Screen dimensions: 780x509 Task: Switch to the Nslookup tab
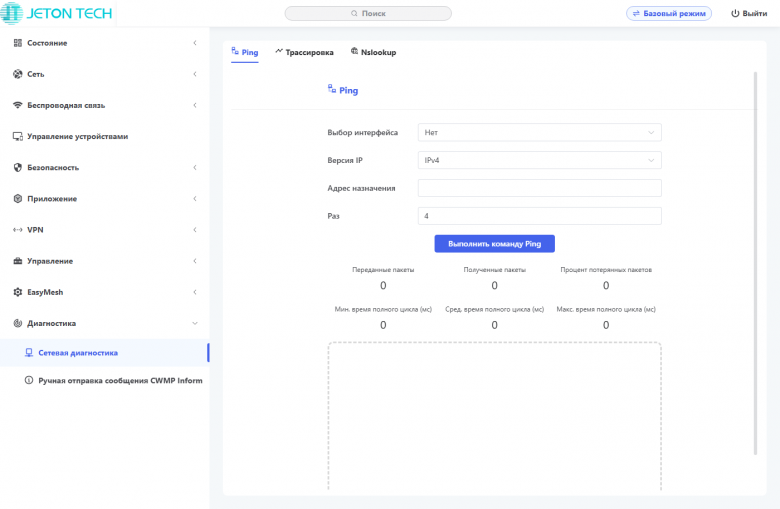(x=373, y=52)
